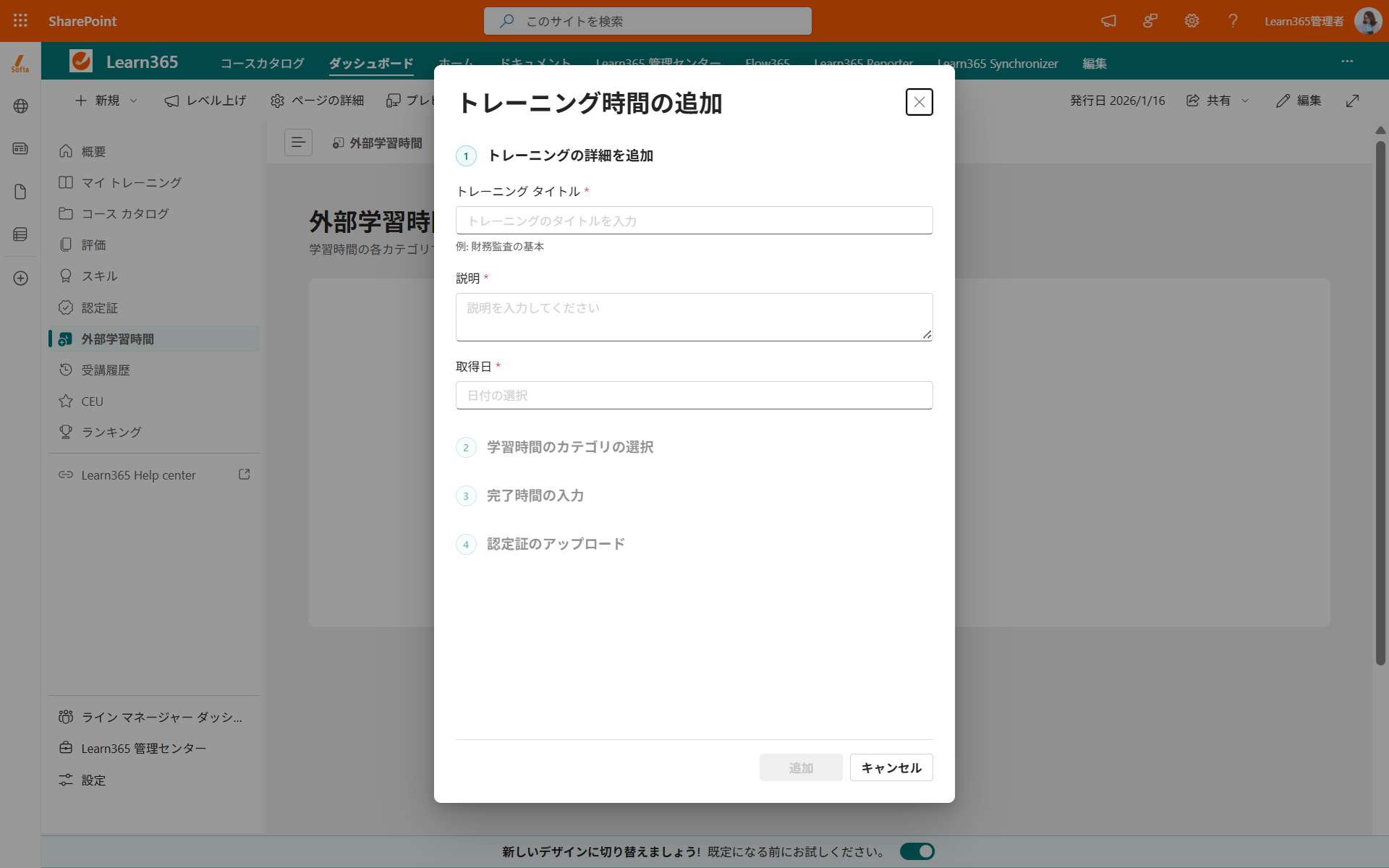Close the トレーニング時間の追加 dialog with X
1389x868 pixels.
919,102
